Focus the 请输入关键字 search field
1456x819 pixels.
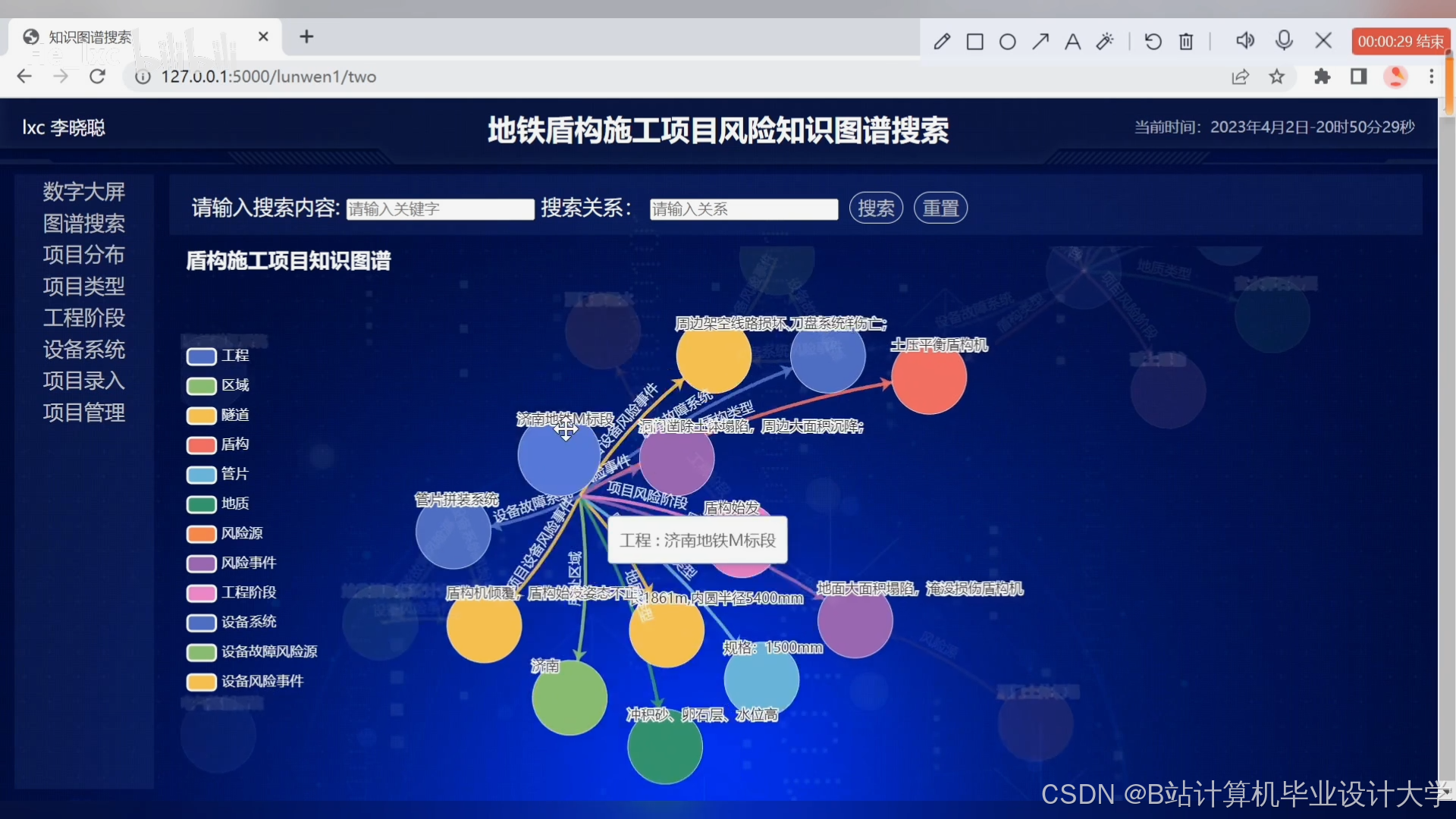tap(440, 209)
